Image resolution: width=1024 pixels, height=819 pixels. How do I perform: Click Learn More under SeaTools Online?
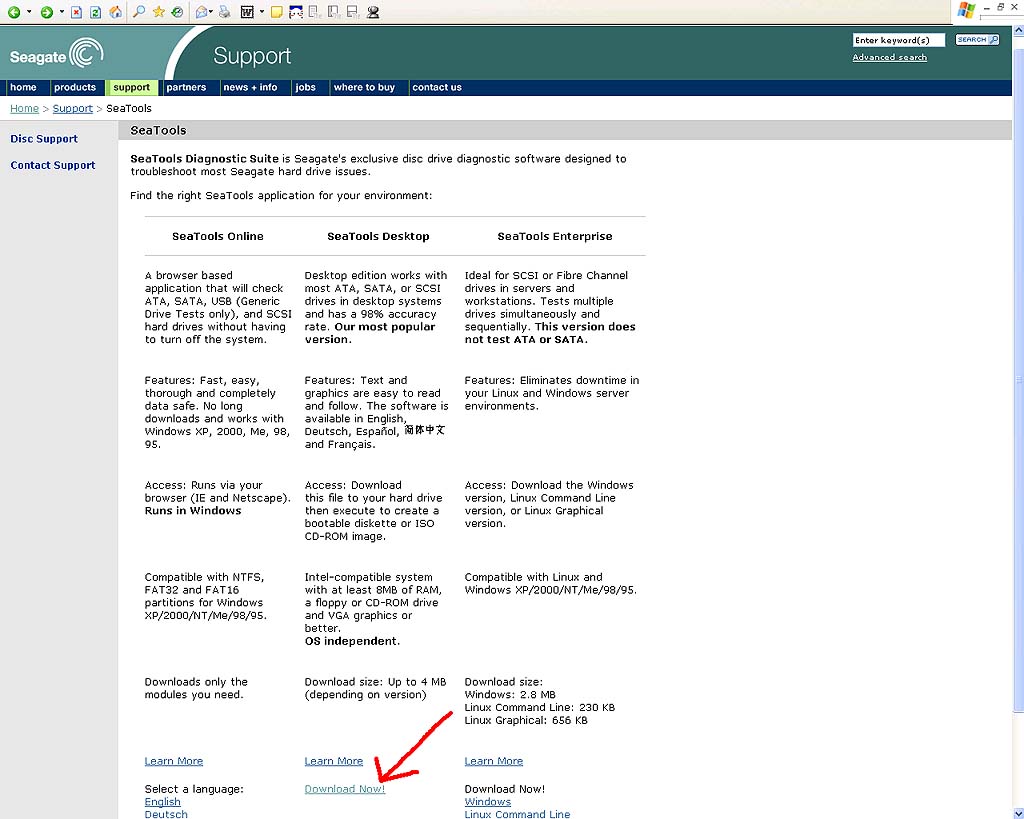tap(174, 761)
